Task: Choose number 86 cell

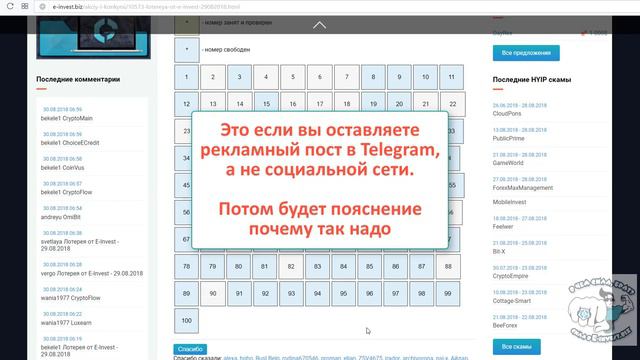Action: pos(396,267)
